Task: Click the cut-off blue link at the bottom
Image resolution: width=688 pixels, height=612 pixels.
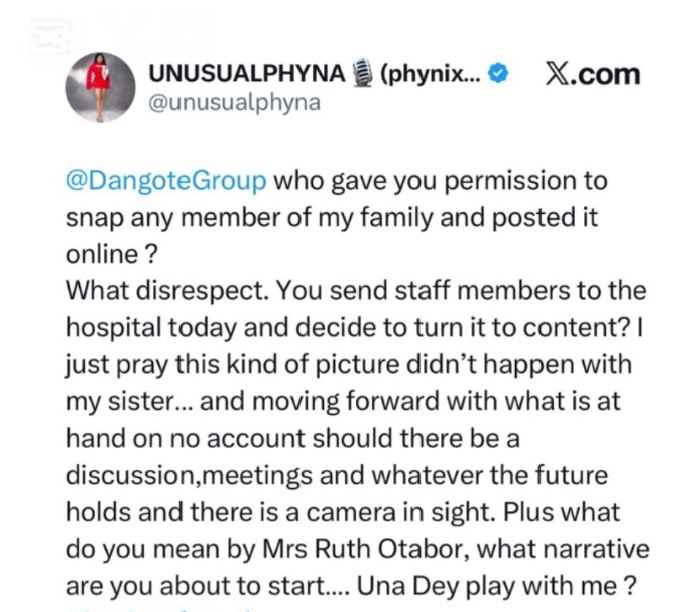Action: [150, 607]
